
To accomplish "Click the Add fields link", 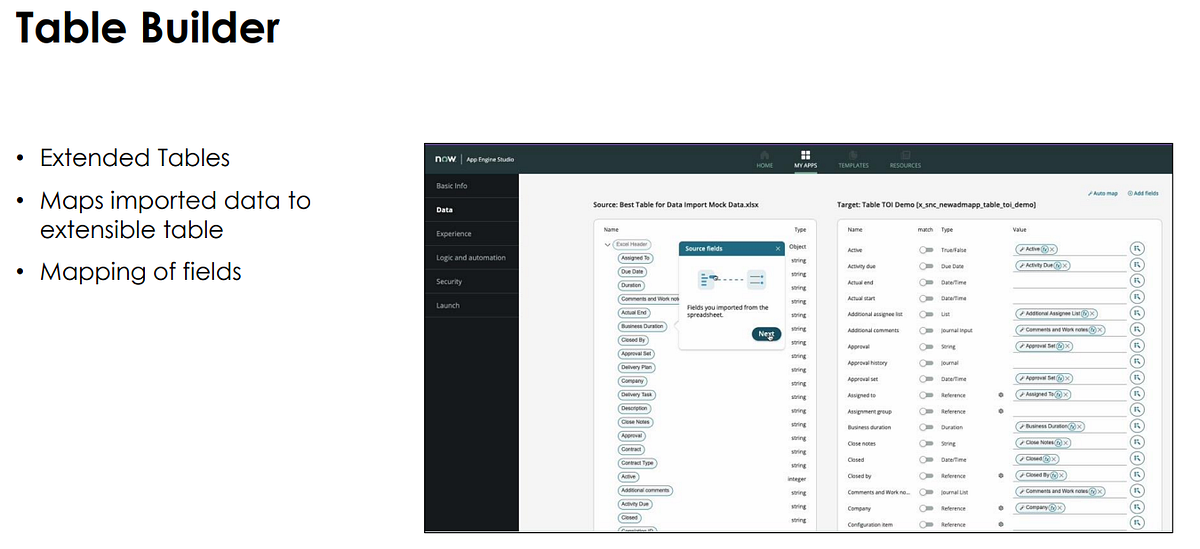I will click(x=1143, y=192).
